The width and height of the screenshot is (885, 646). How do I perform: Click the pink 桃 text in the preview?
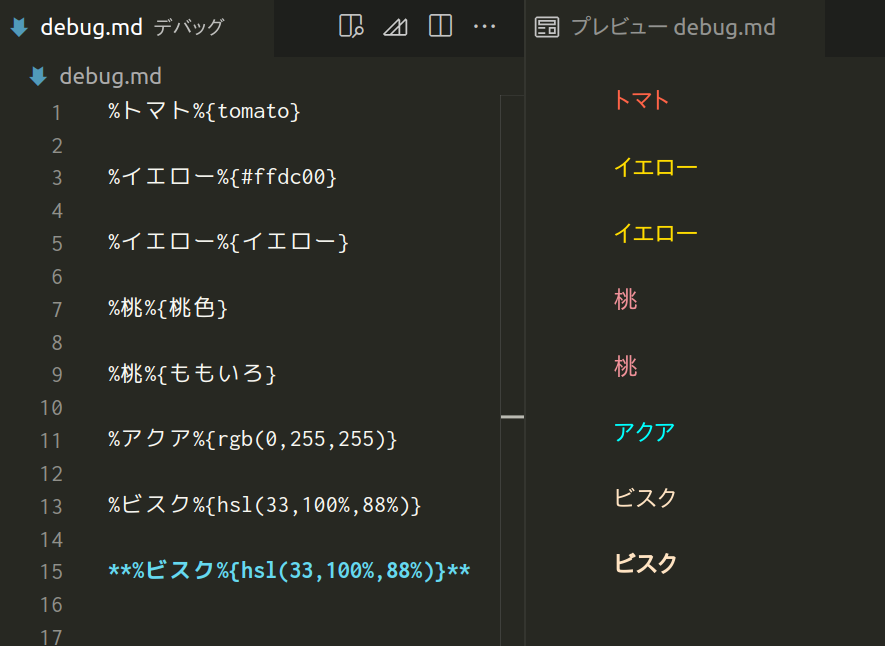pyautogui.click(x=625, y=299)
